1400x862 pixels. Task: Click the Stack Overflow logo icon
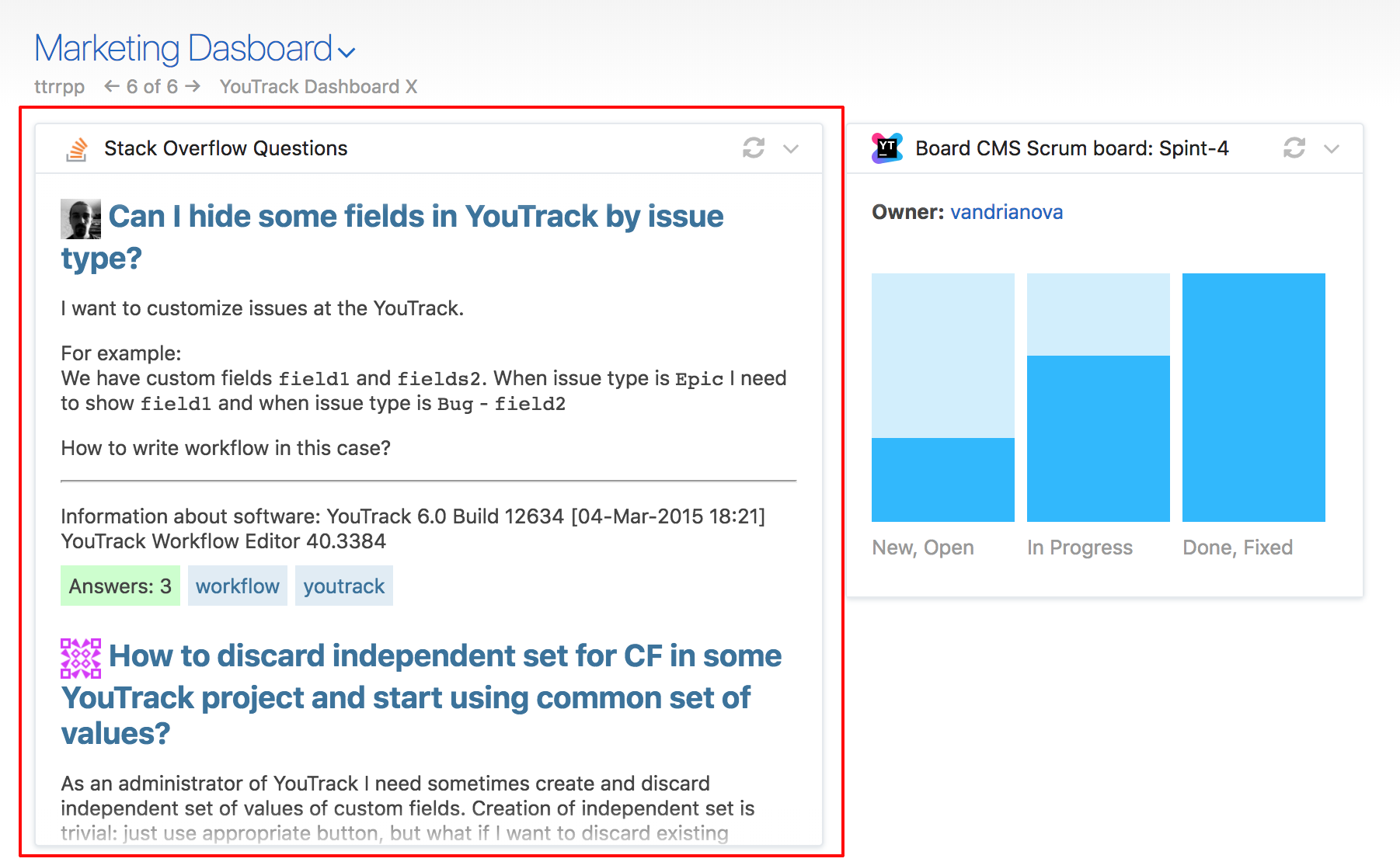click(x=78, y=148)
